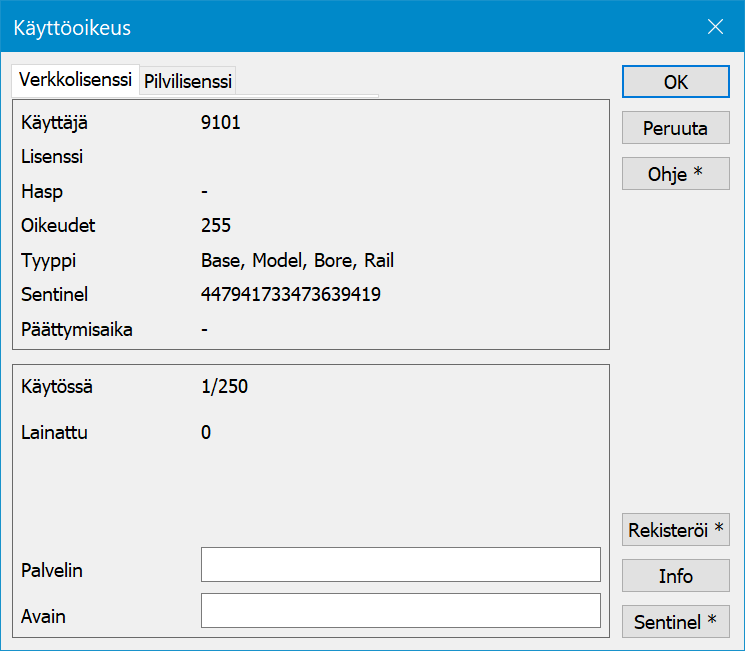The image size is (745, 651).
Task: Click the Hasp label
Action: click(x=42, y=191)
